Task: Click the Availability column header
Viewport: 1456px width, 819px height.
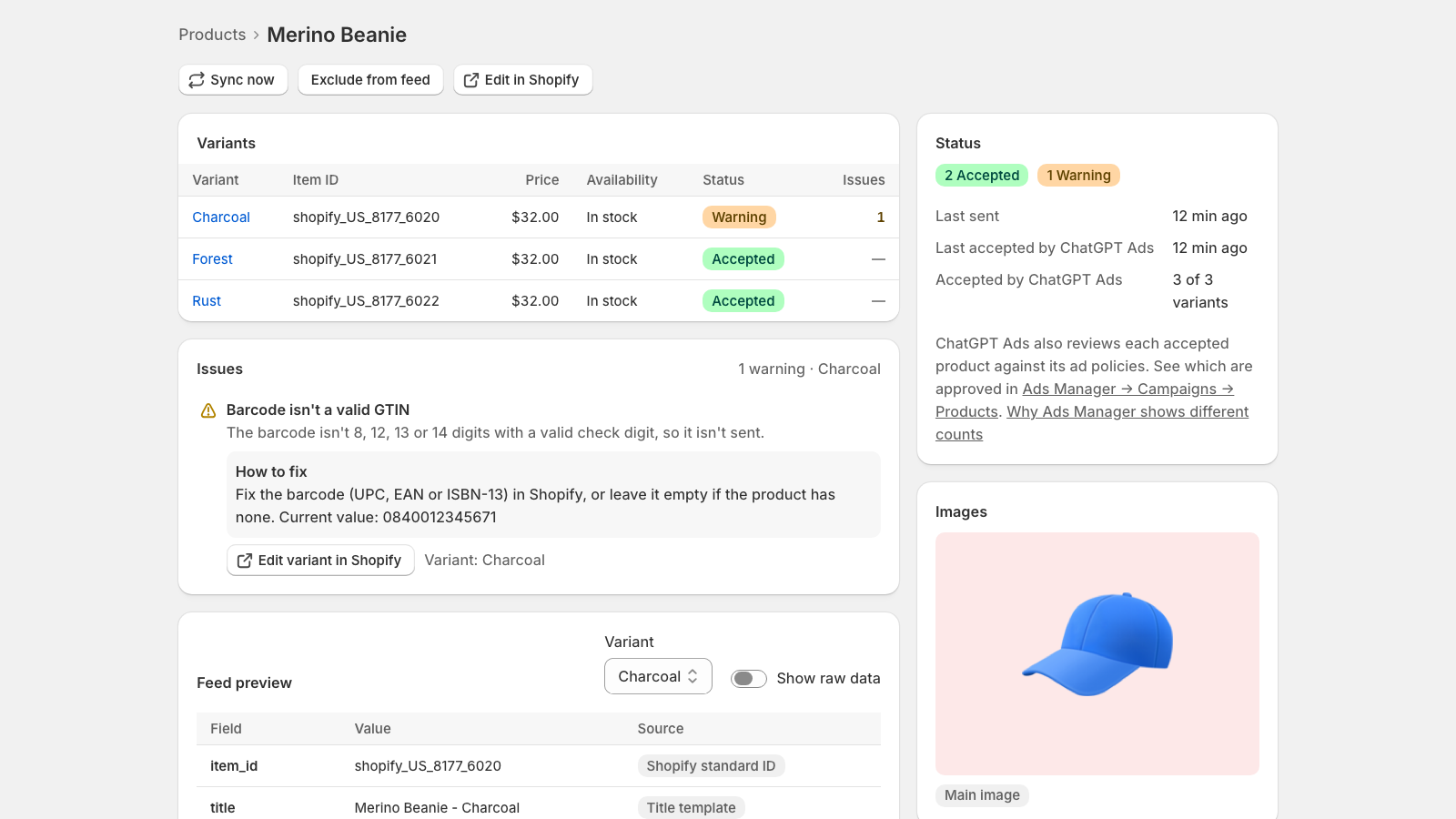Action: pyautogui.click(x=622, y=180)
